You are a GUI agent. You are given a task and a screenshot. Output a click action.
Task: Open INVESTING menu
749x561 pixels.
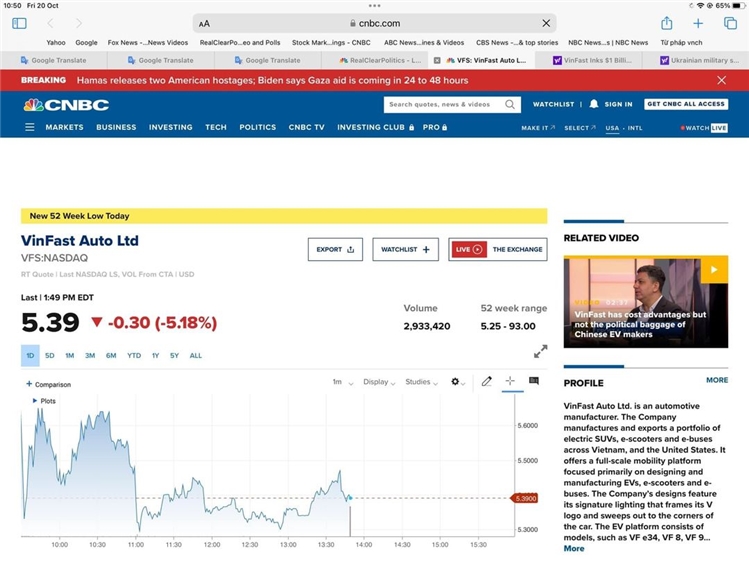pos(171,127)
